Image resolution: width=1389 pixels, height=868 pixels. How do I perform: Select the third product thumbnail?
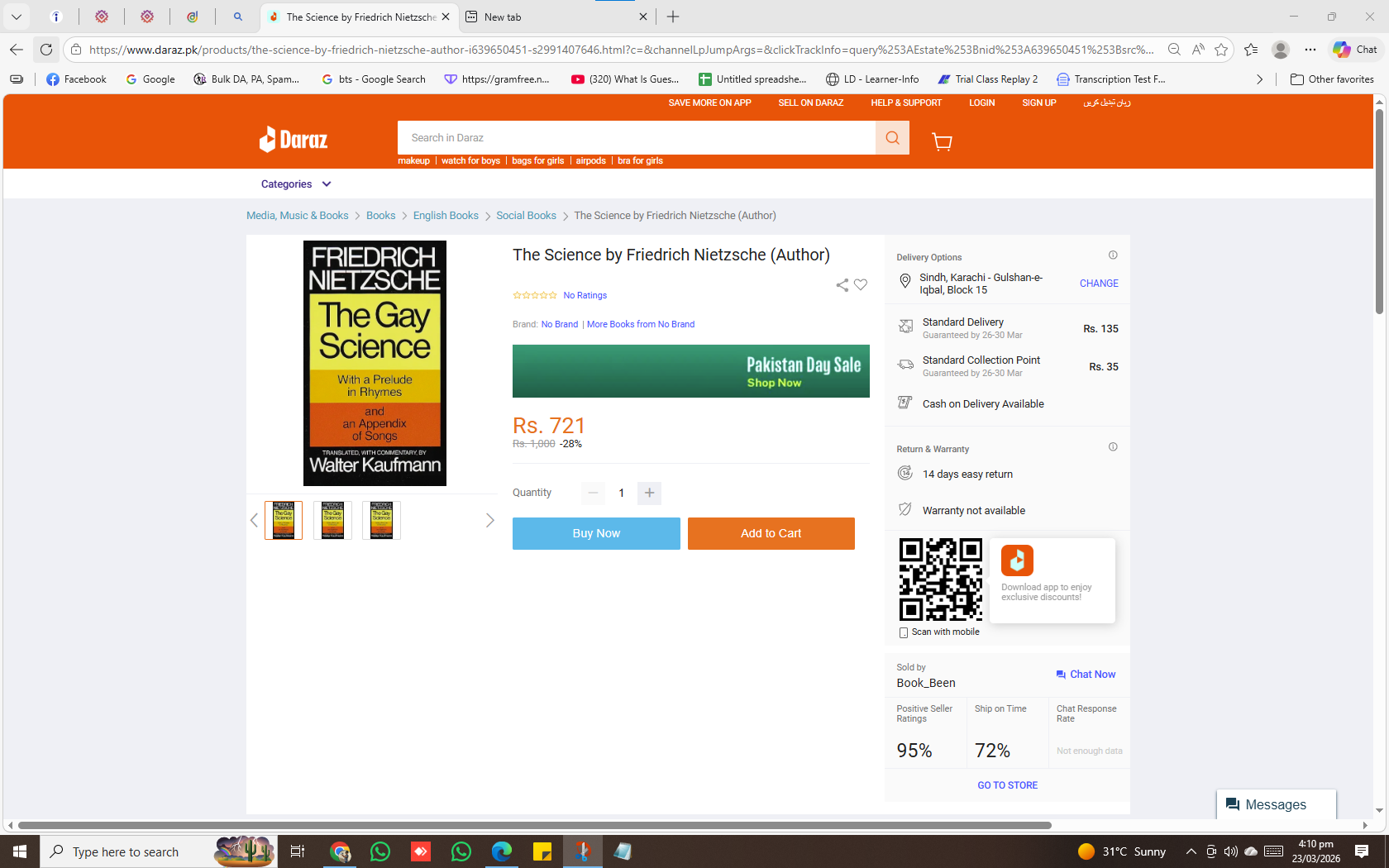tap(381, 520)
